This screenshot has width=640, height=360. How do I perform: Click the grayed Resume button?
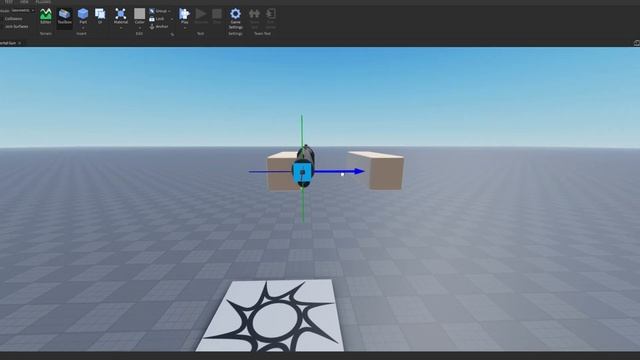click(200, 15)
